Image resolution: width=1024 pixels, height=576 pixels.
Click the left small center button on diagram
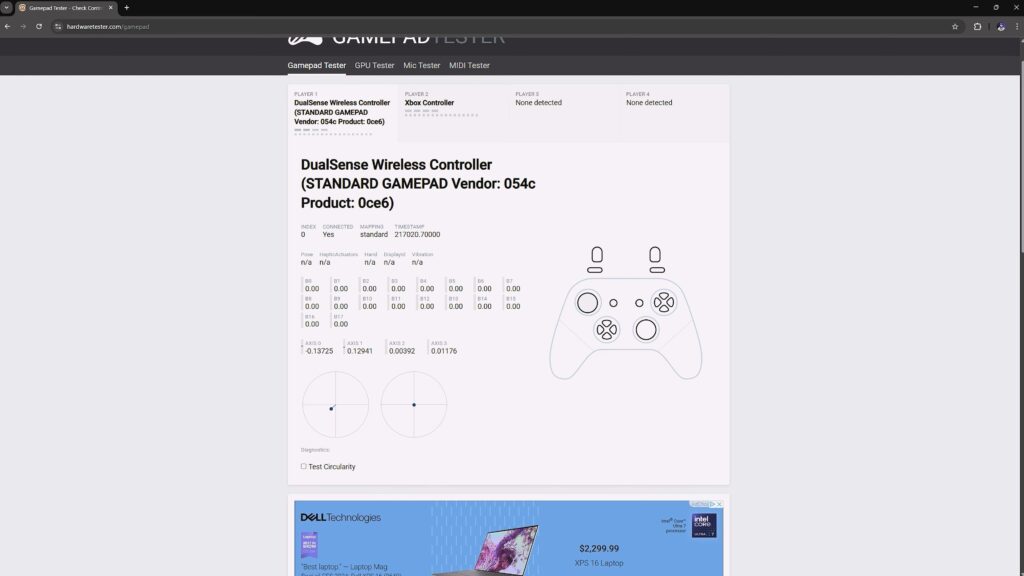click(613, 303)
